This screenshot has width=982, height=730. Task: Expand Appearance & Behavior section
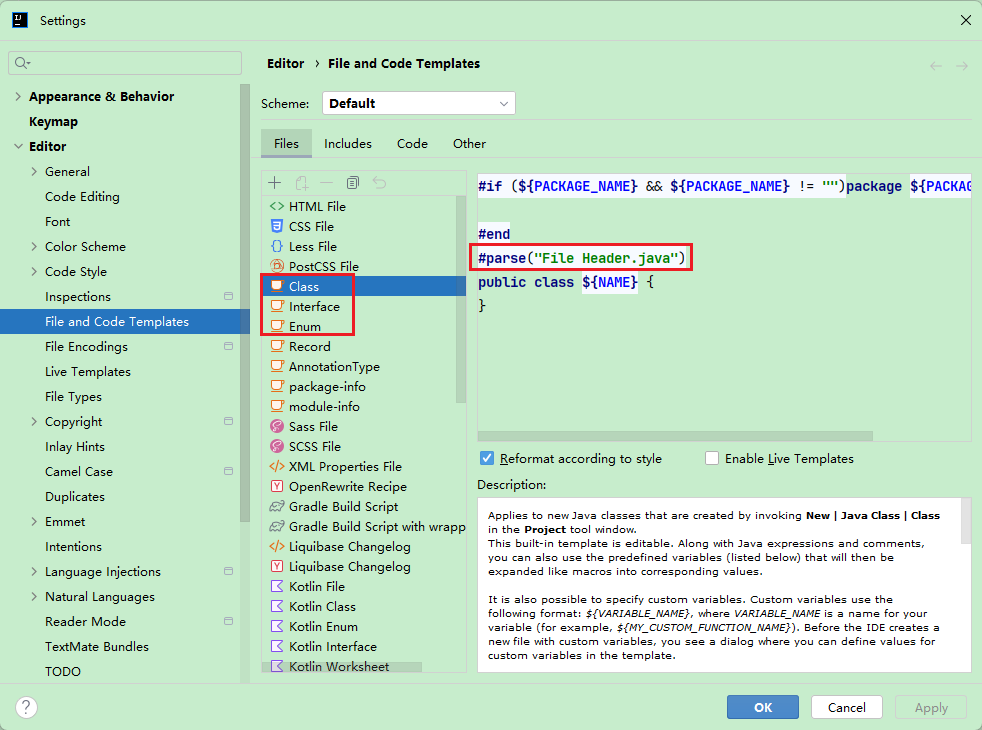coord(18,97)
